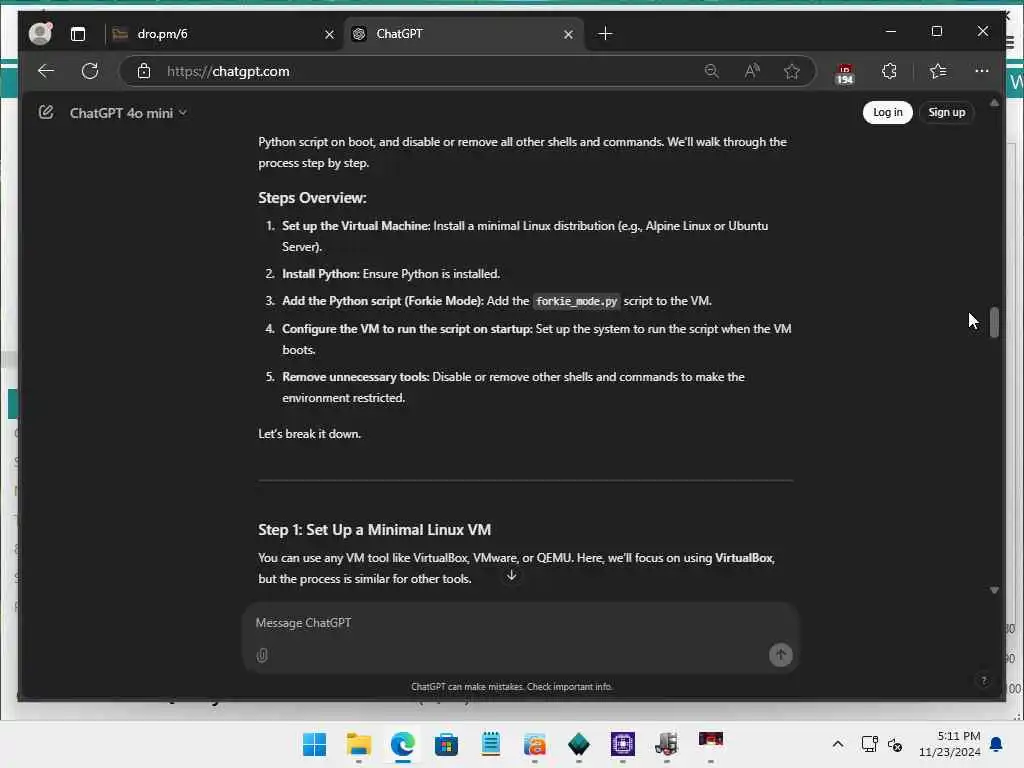Open Microsoft Edge from the taskbar
Image resolution: width=1024 pixels, height=768 pixels.
tap(402, 744)
